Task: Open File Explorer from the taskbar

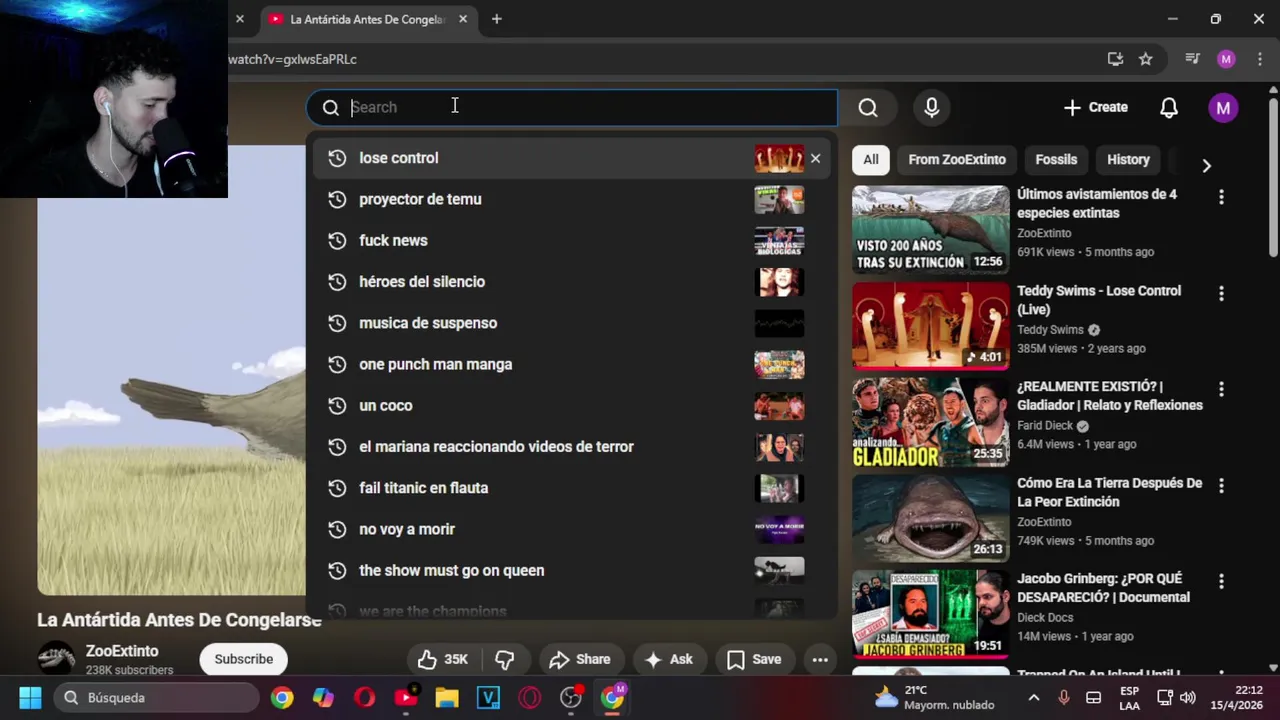Action: click(x=446, y=697)
